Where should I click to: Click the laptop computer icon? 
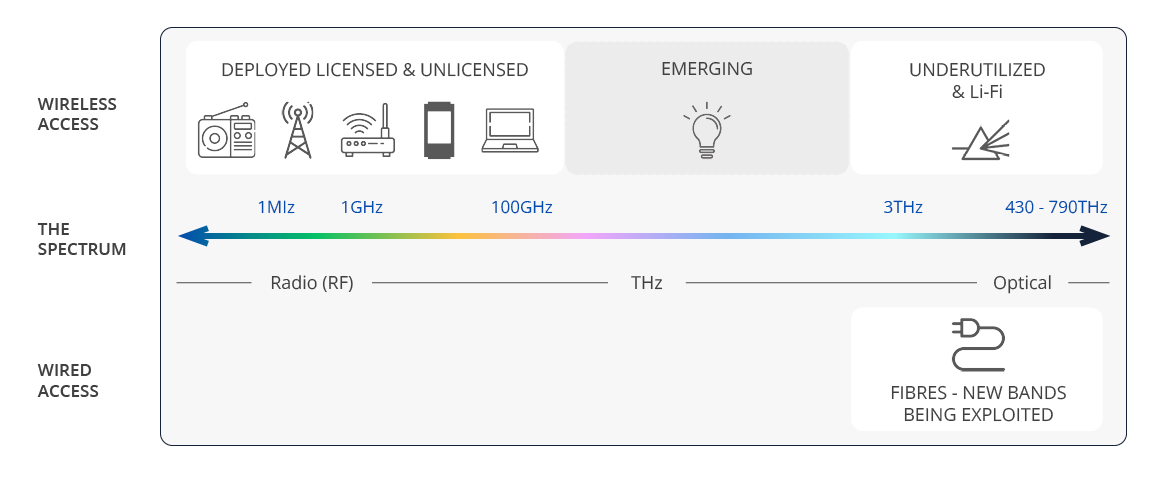coord(510,131)
